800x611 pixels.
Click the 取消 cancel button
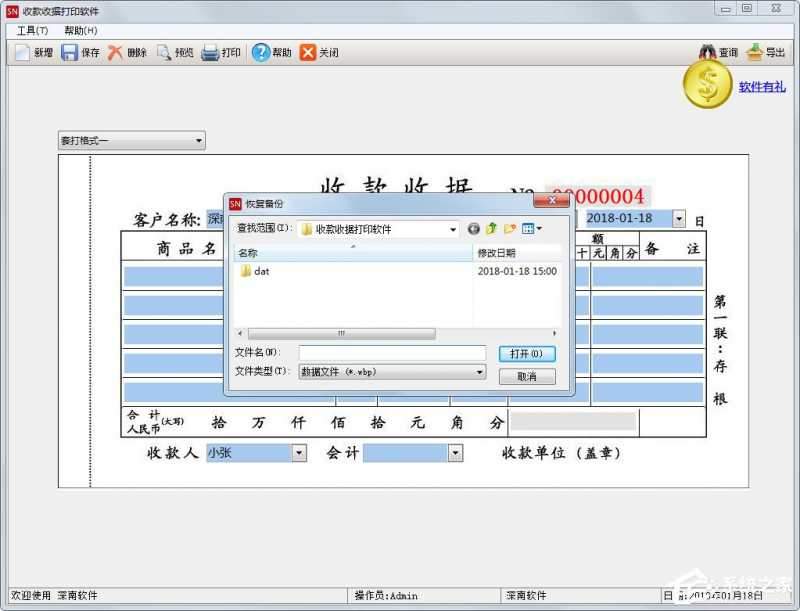pyautogui.click(x=526, y=376)
